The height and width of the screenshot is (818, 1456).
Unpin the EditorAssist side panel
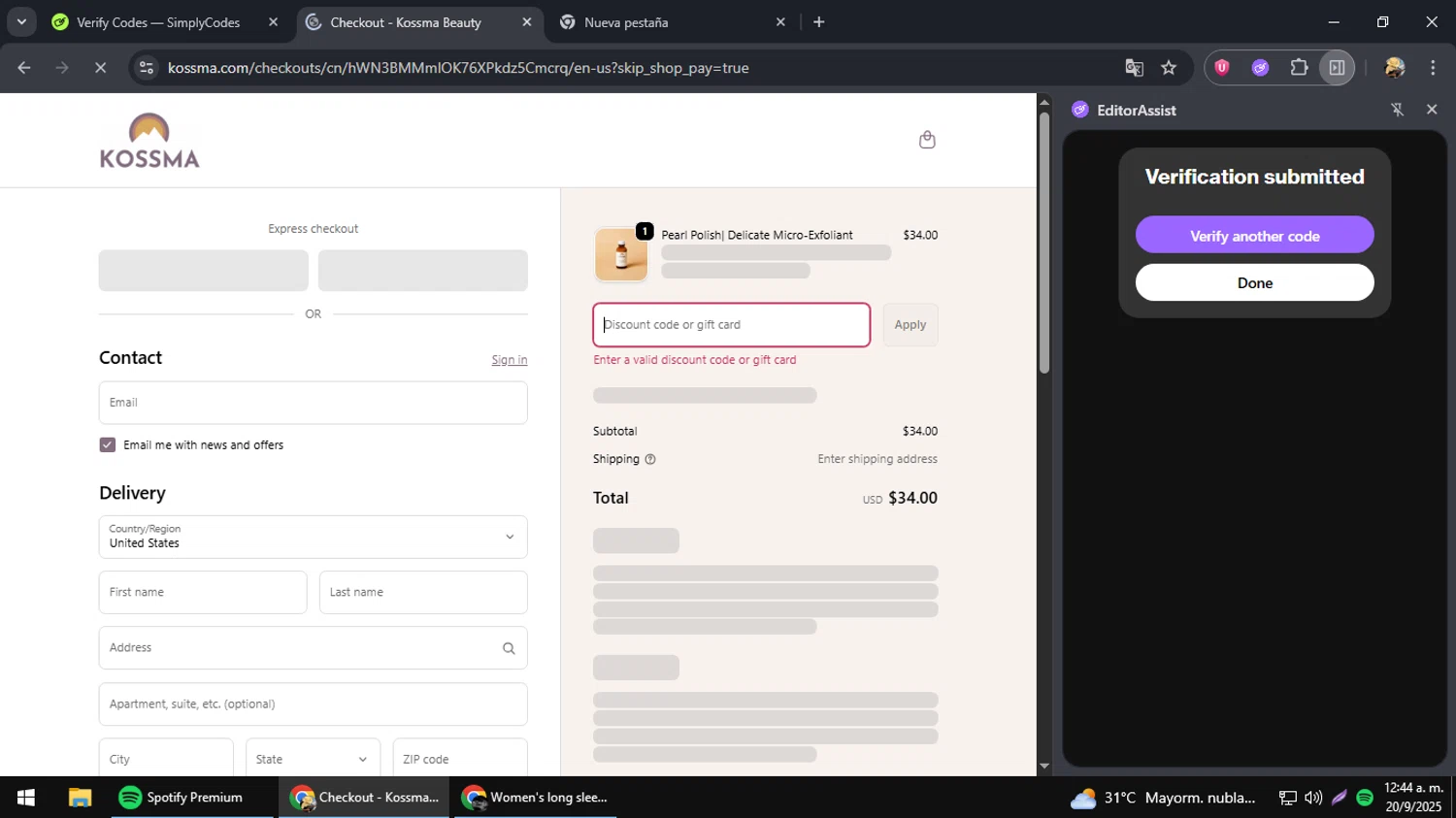1398,110
